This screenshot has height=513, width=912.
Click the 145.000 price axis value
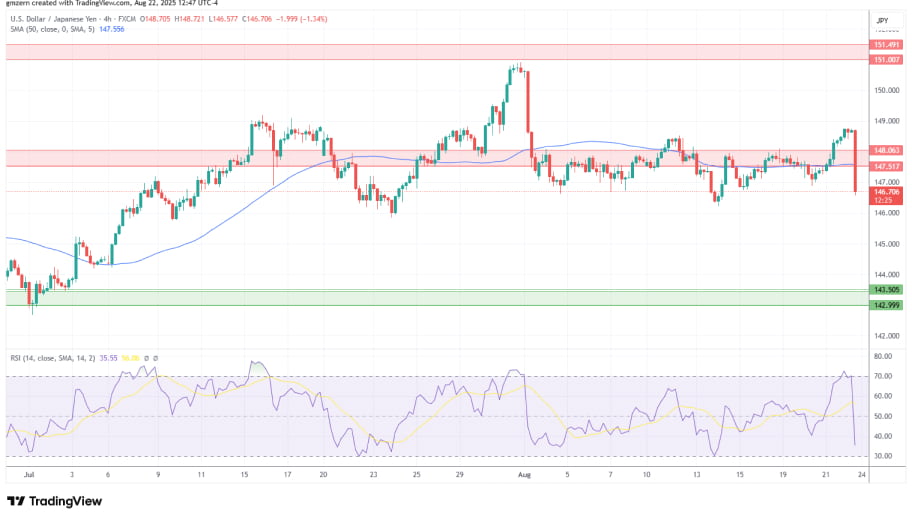886,244
